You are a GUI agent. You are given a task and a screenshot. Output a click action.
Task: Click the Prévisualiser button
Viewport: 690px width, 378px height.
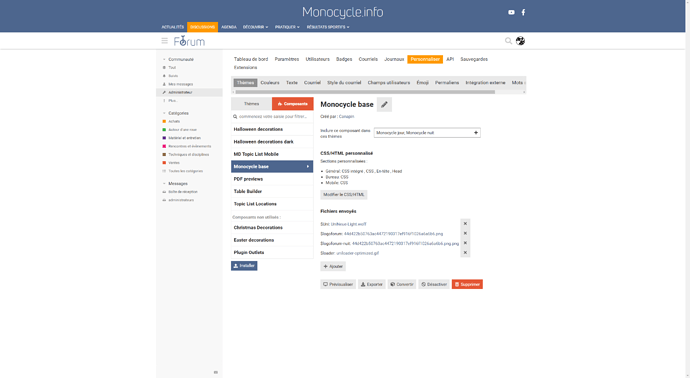point(338,284)
